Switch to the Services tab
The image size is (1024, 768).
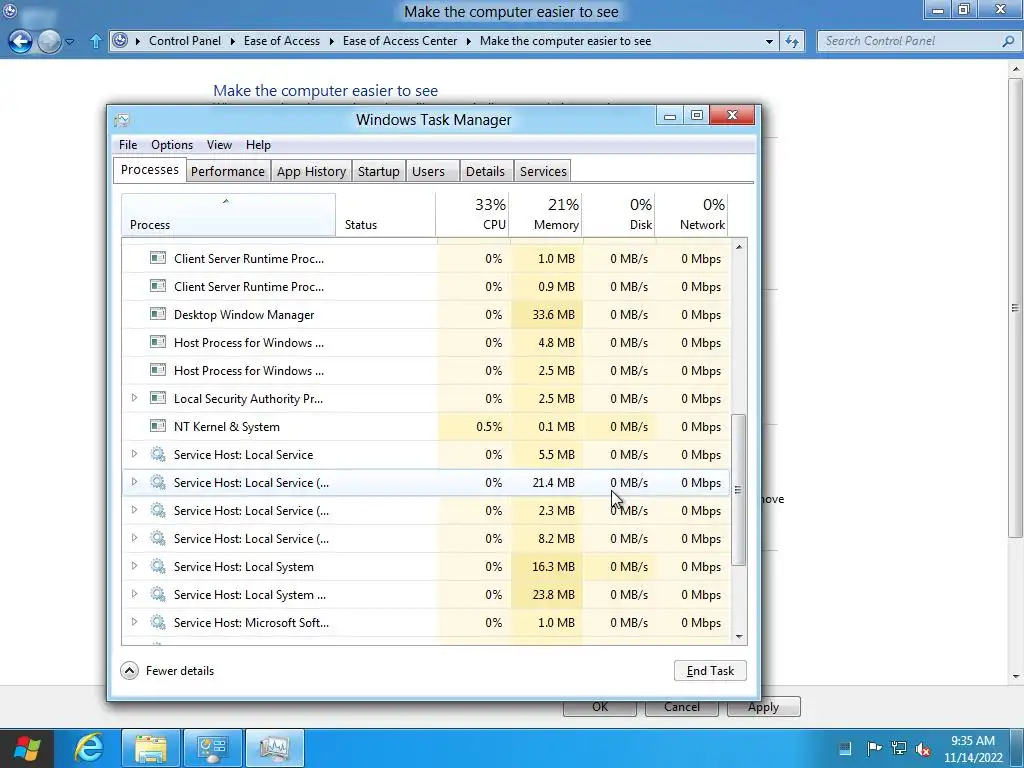click(543, 171)
